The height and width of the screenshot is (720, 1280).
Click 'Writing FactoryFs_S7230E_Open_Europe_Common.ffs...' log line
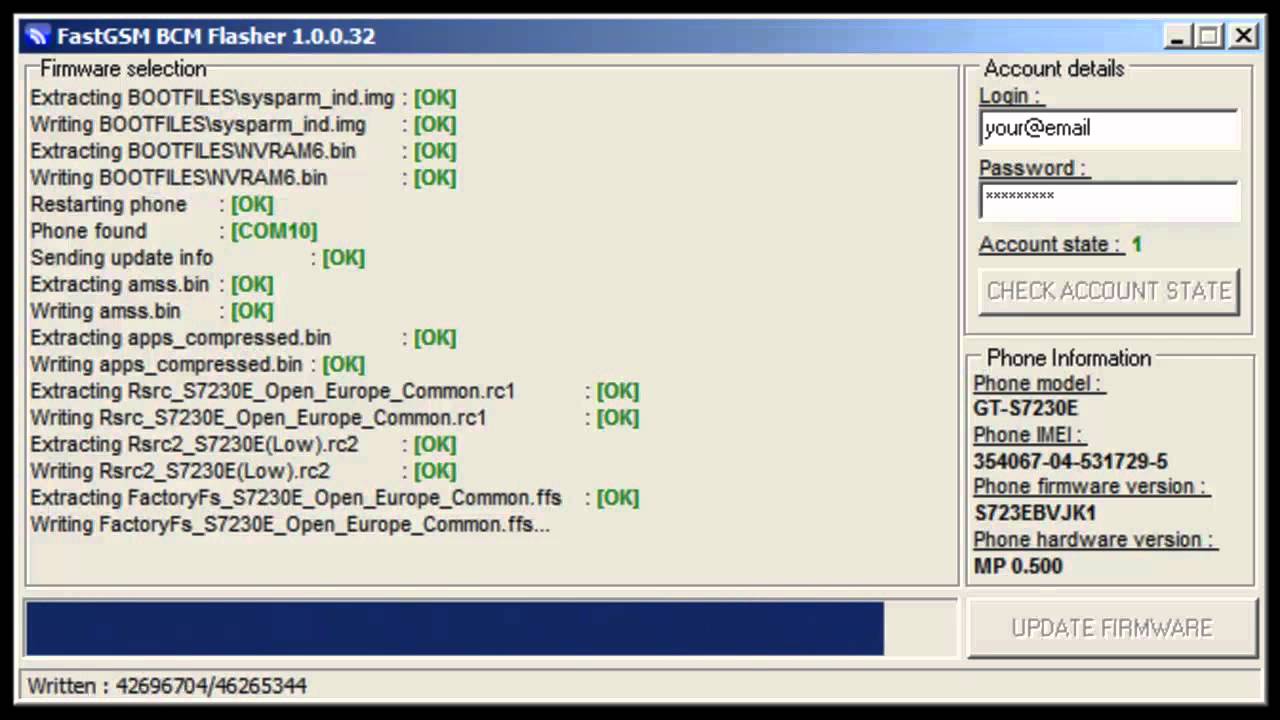[290, 525]
